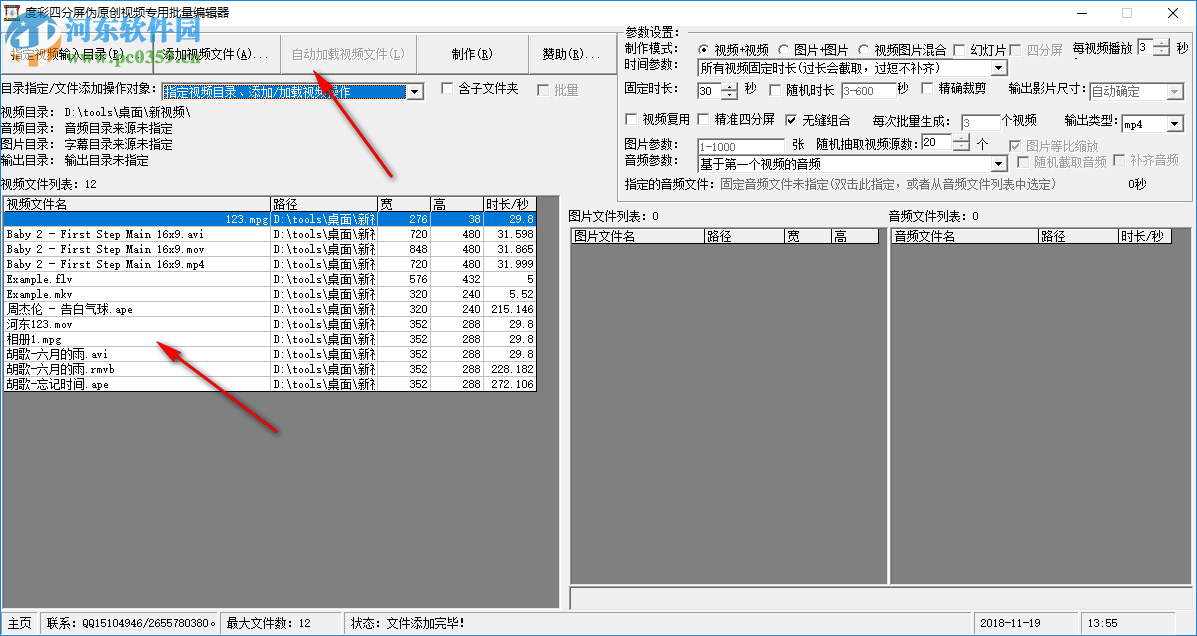The height and width of the screenshot is (636, 1197).
Task: Open 添加视频文件(A)... file dialog
Action: [216, 53]
